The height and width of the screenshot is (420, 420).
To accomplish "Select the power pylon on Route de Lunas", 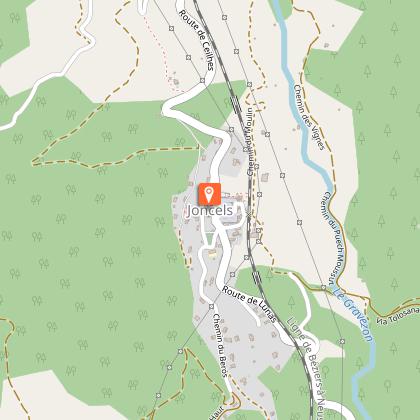I will coord(232,275).
